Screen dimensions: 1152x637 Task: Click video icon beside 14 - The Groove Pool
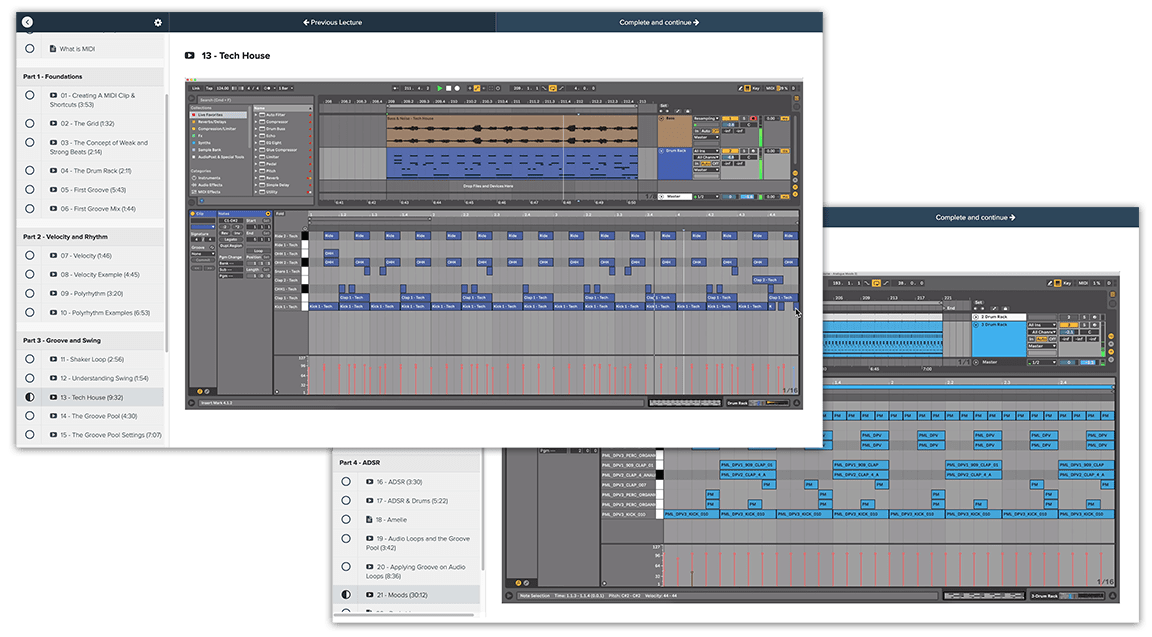(x=54, y=416)
